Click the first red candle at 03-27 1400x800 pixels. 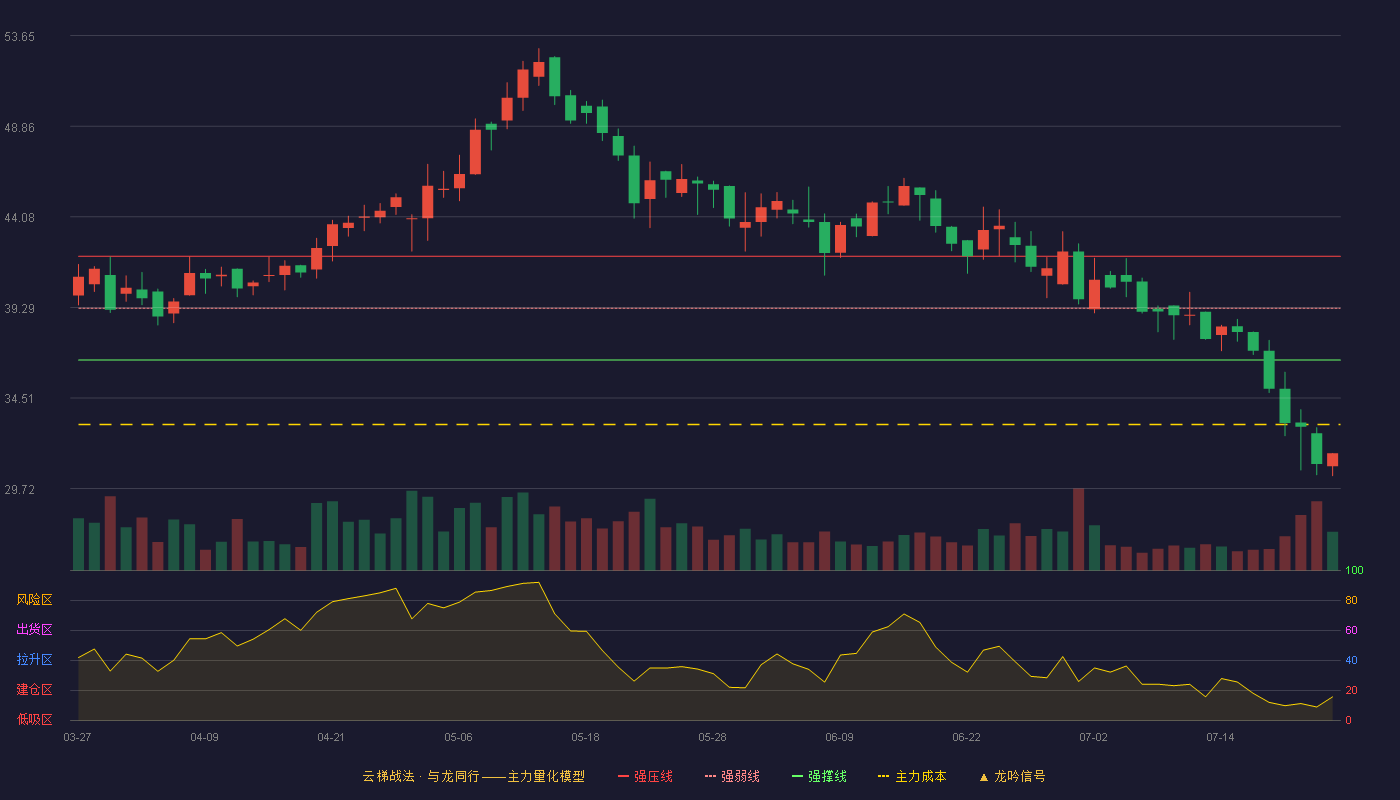78,286
